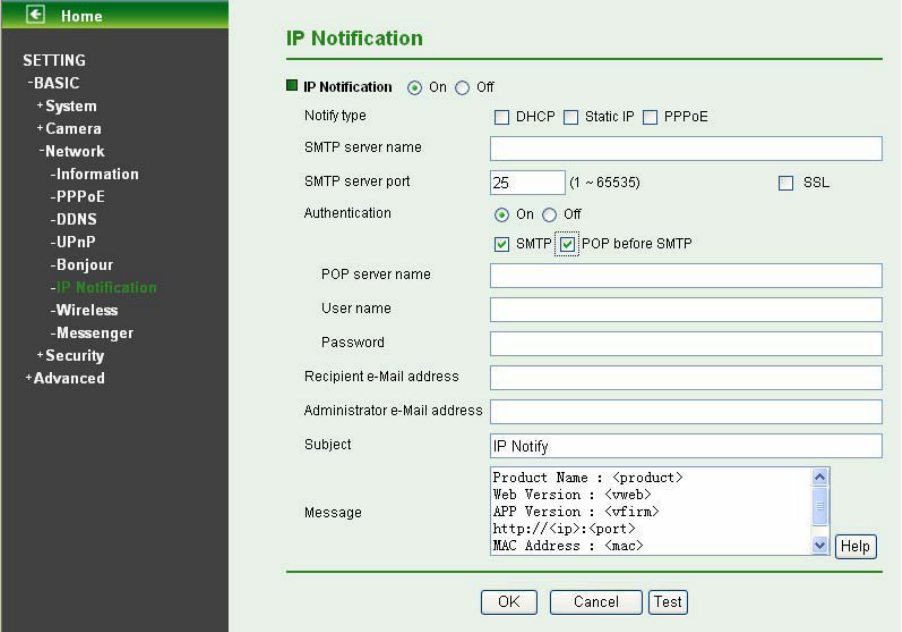
Task: Open the Messenger settings page
Action: coord(92,333)
